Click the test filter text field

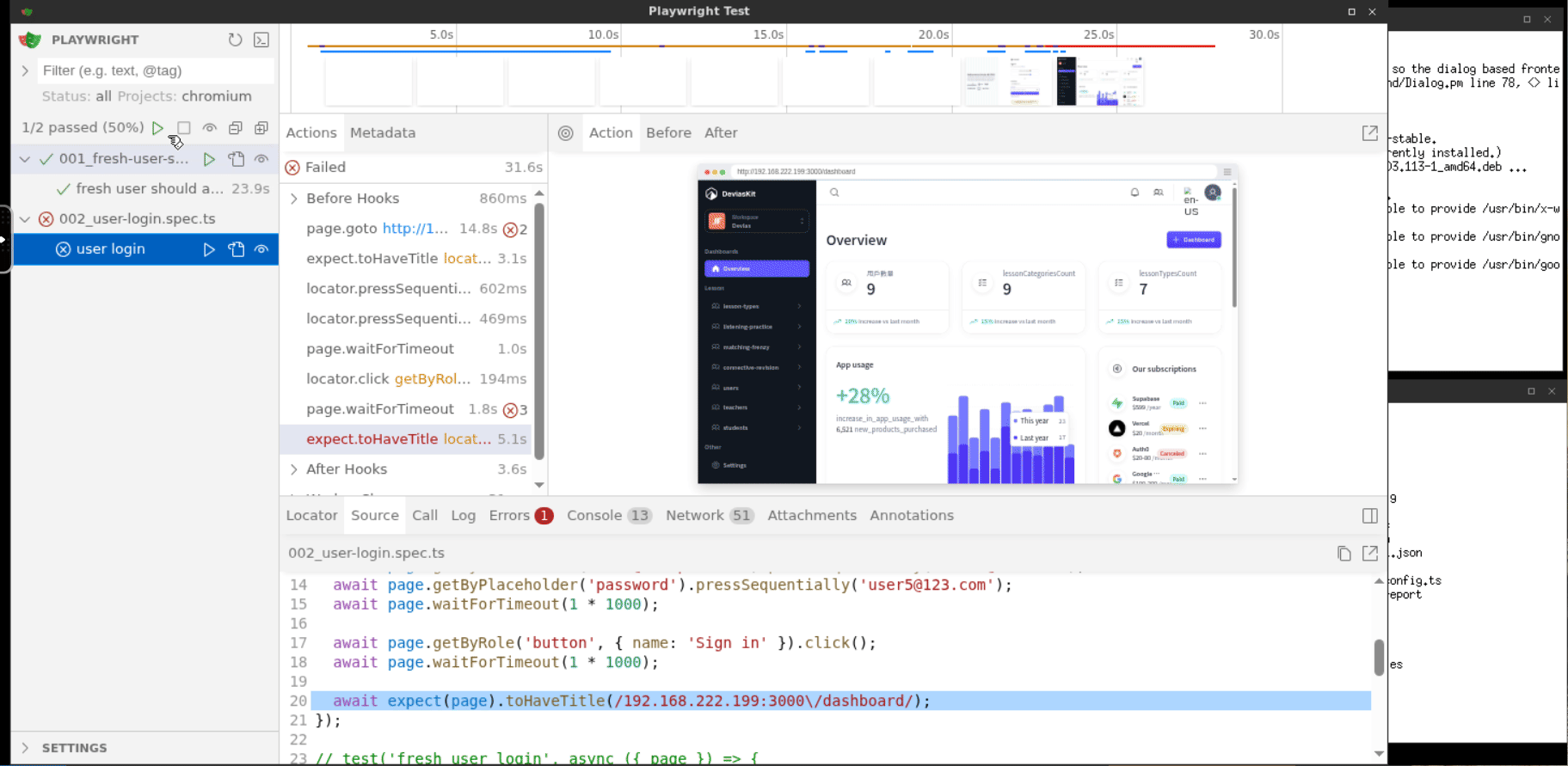pyautogui.click(x=155, y=70)
